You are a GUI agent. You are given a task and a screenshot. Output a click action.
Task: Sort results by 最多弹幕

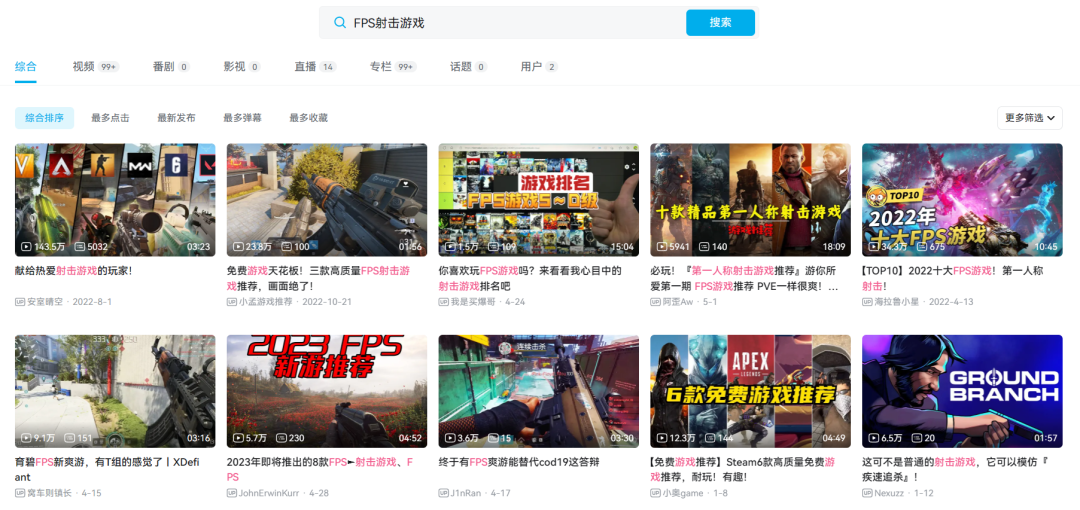click(x=242, y=118)
